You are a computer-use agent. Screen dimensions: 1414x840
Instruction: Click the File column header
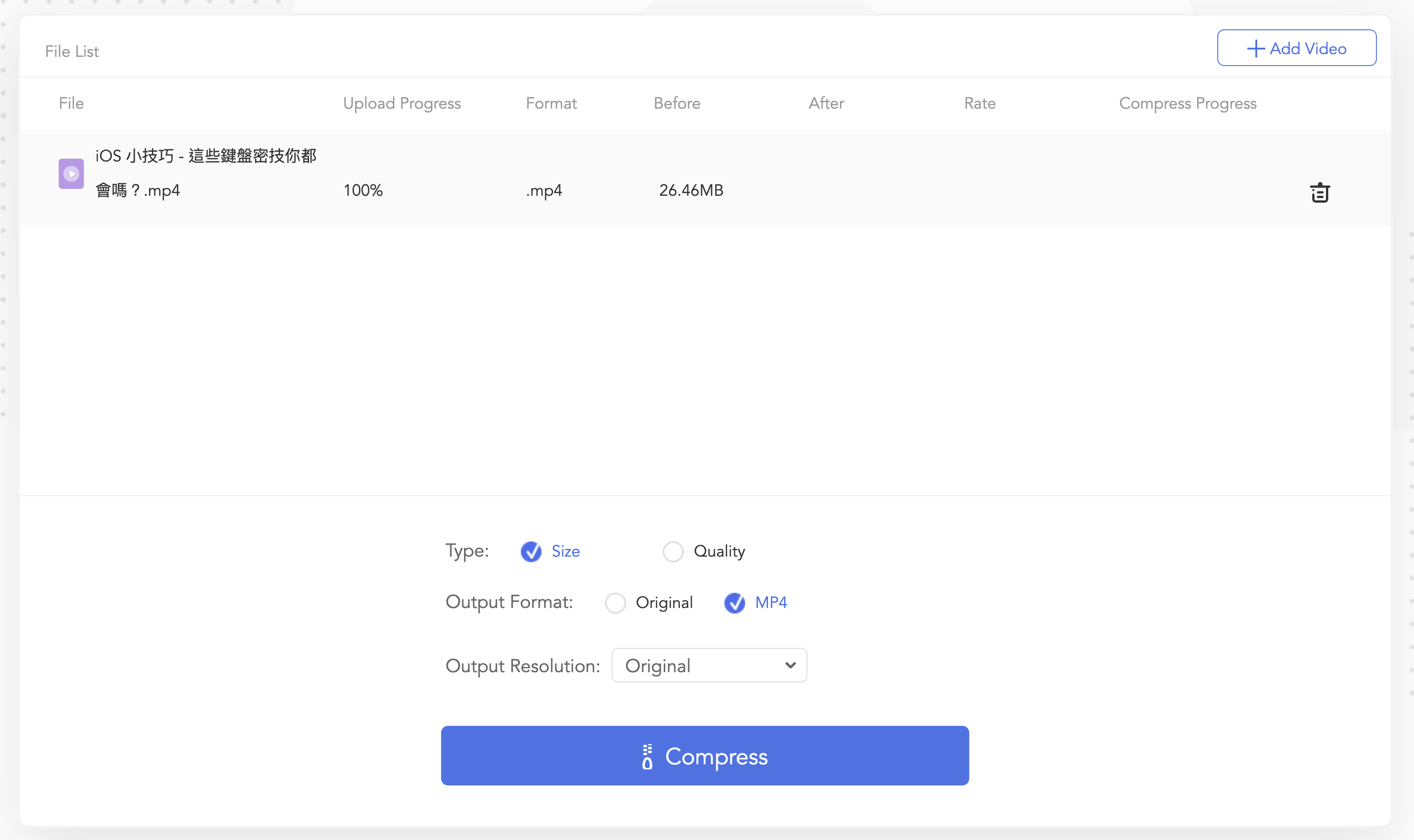[x=71, y=103]
